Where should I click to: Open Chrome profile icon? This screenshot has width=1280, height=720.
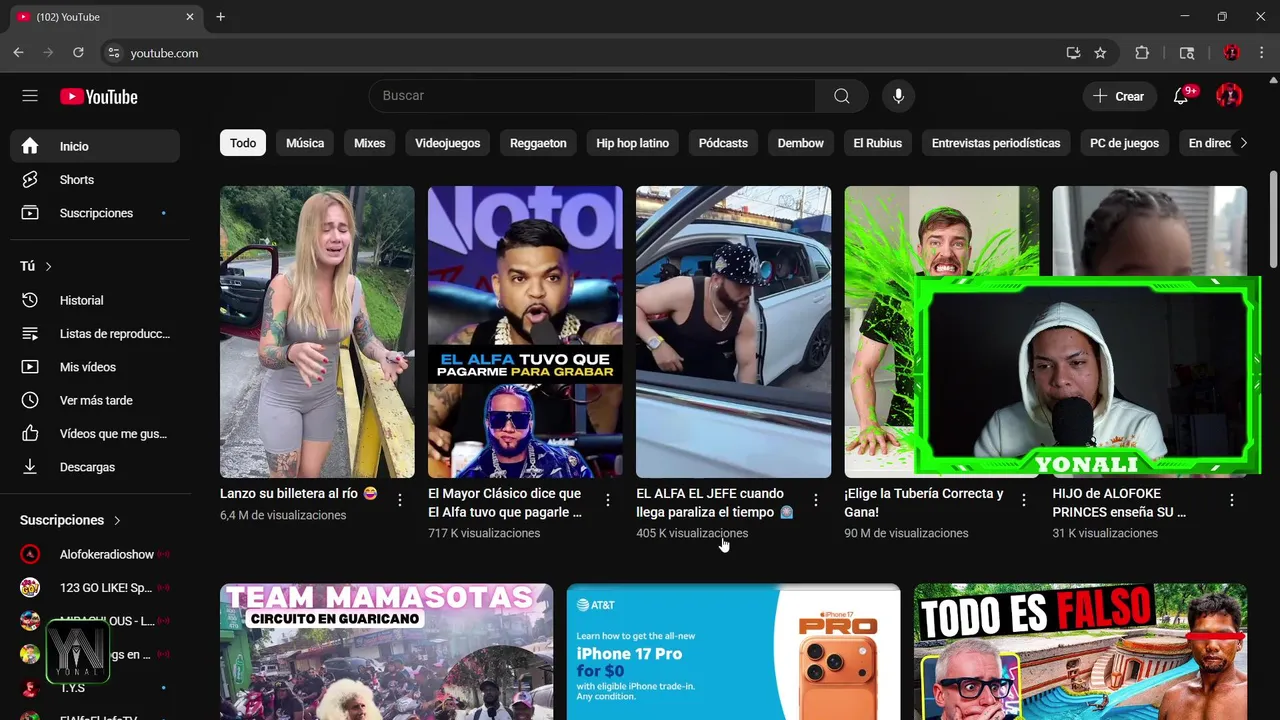pyautogui.click(x=1231, y=53)
